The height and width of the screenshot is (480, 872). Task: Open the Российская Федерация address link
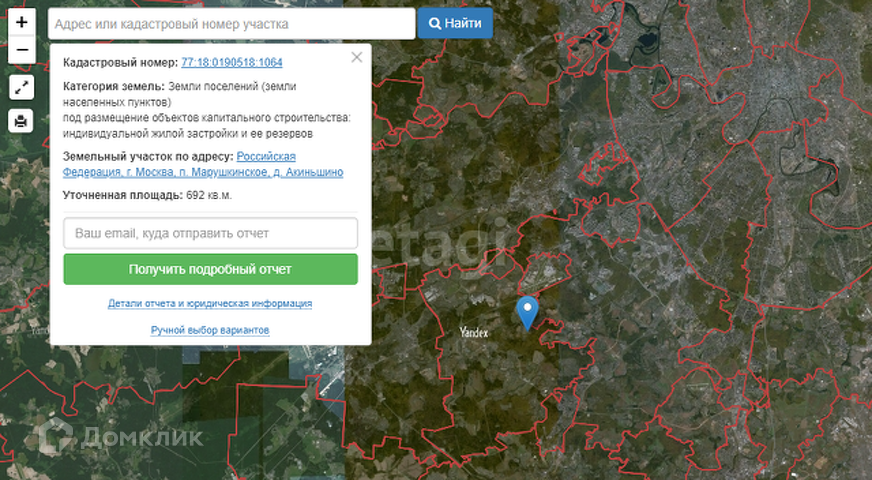click(x=203, y=164)
